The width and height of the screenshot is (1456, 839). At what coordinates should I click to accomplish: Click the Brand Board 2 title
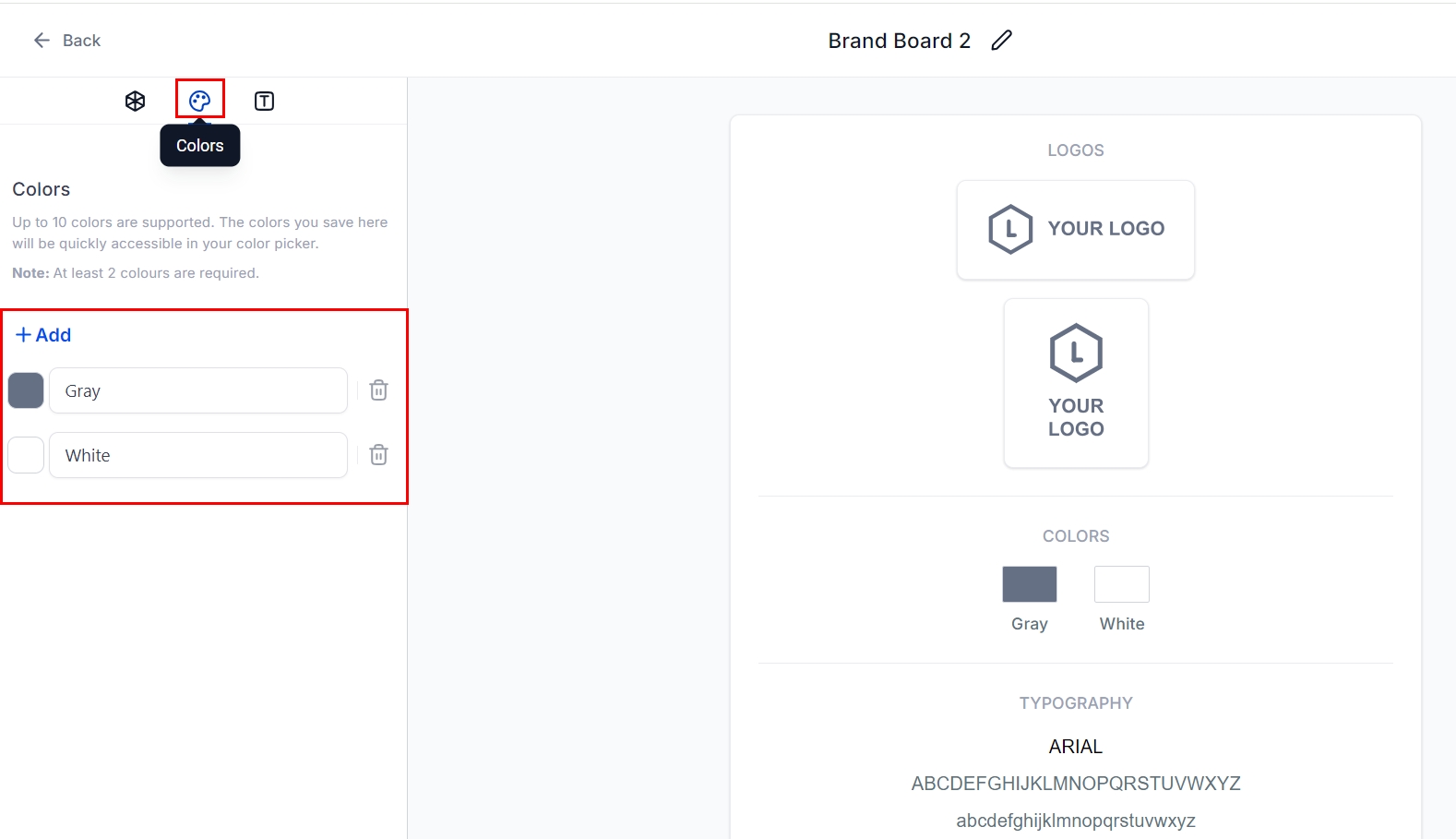(x=899, y=41)
